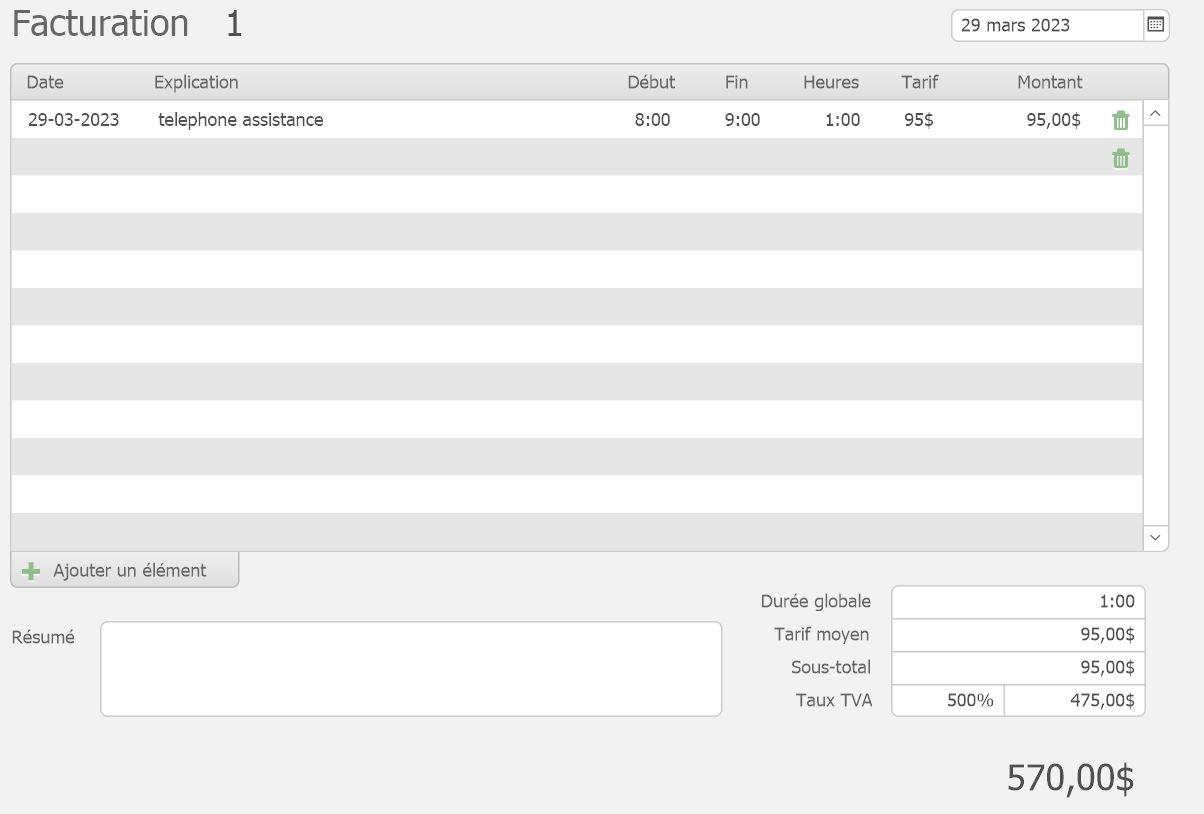
Task: Edit the invoice date field
Action: 1045,26
